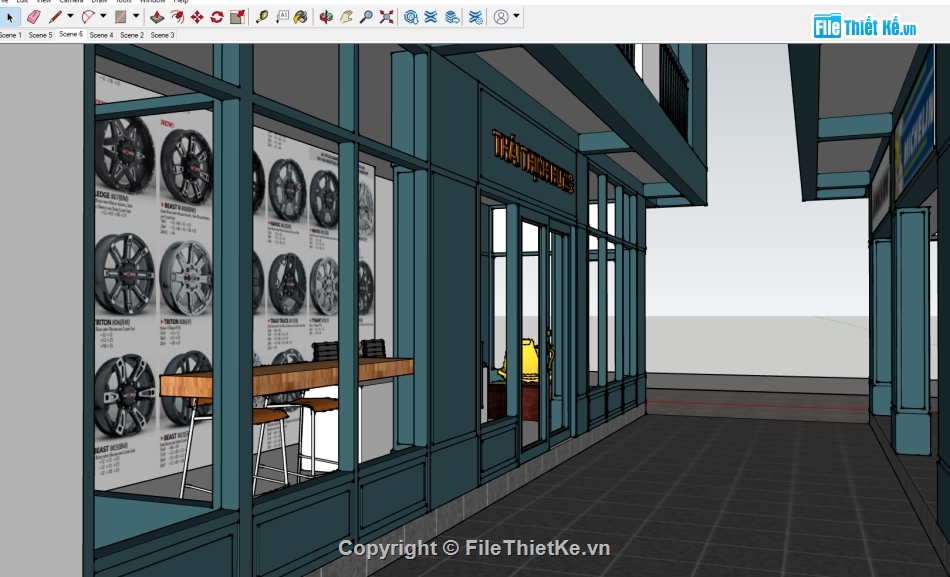Select the active Scene 6 tab
The height and width of the screenshot is (577, 950).
[71, 35]
